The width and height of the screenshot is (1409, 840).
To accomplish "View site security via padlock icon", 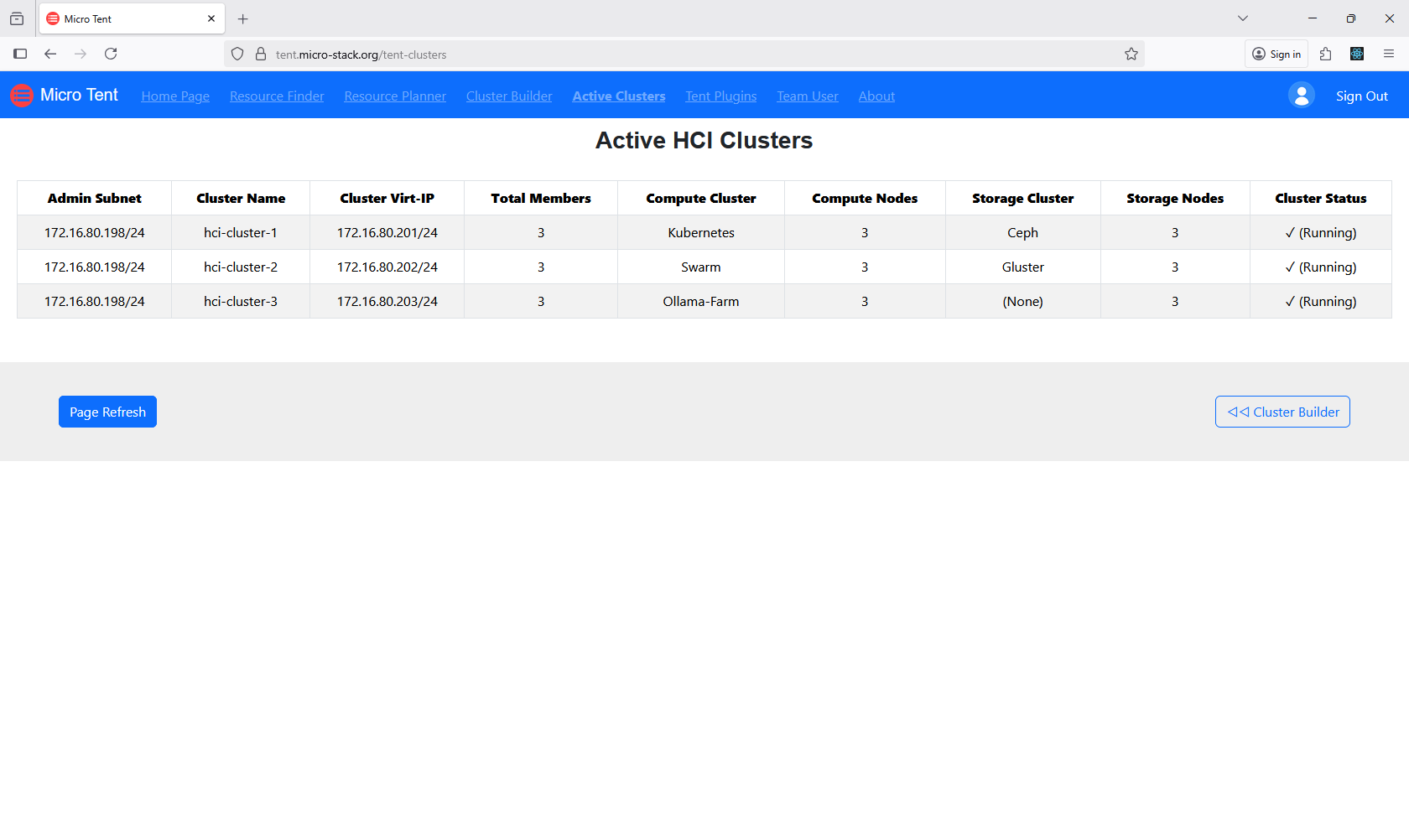I will 261,54.
